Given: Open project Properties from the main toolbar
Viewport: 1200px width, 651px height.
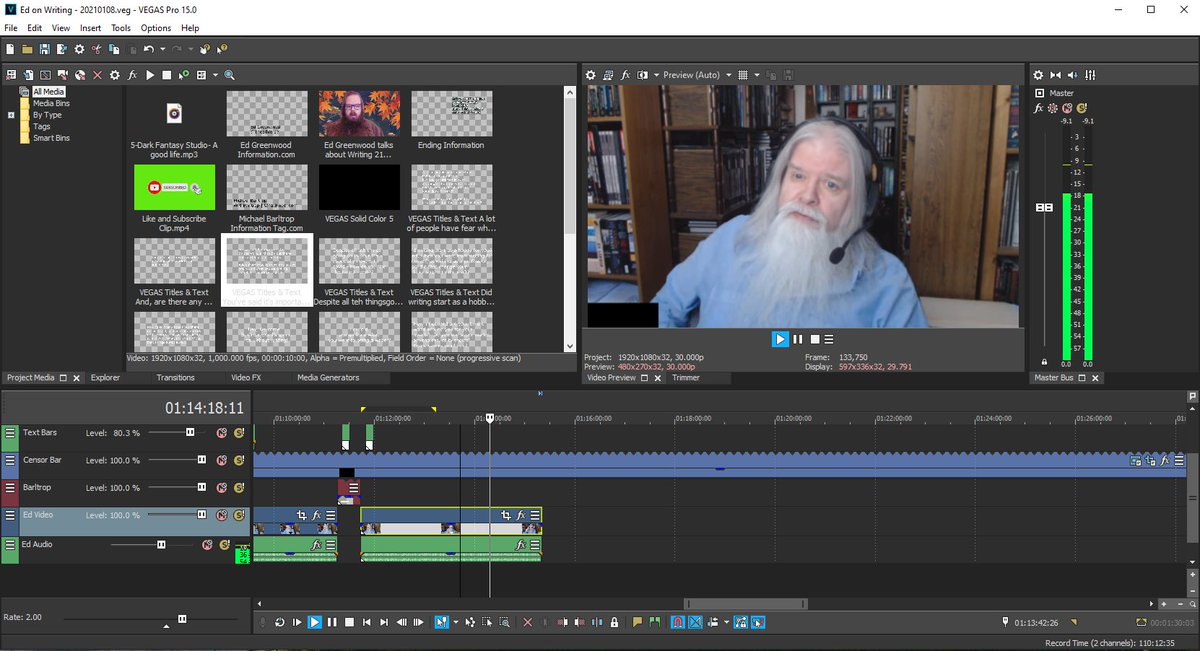Looking at the screenshot, I should click(79, 49).
